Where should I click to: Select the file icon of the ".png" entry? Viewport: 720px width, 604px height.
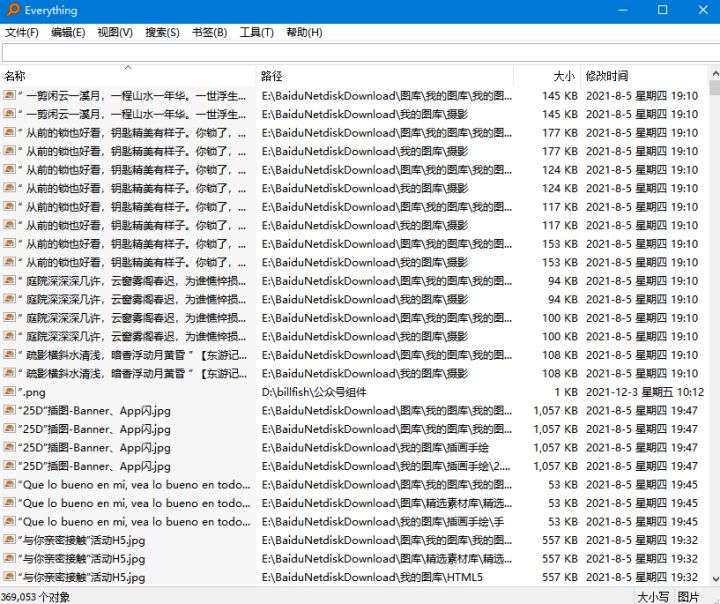[9, 392]
